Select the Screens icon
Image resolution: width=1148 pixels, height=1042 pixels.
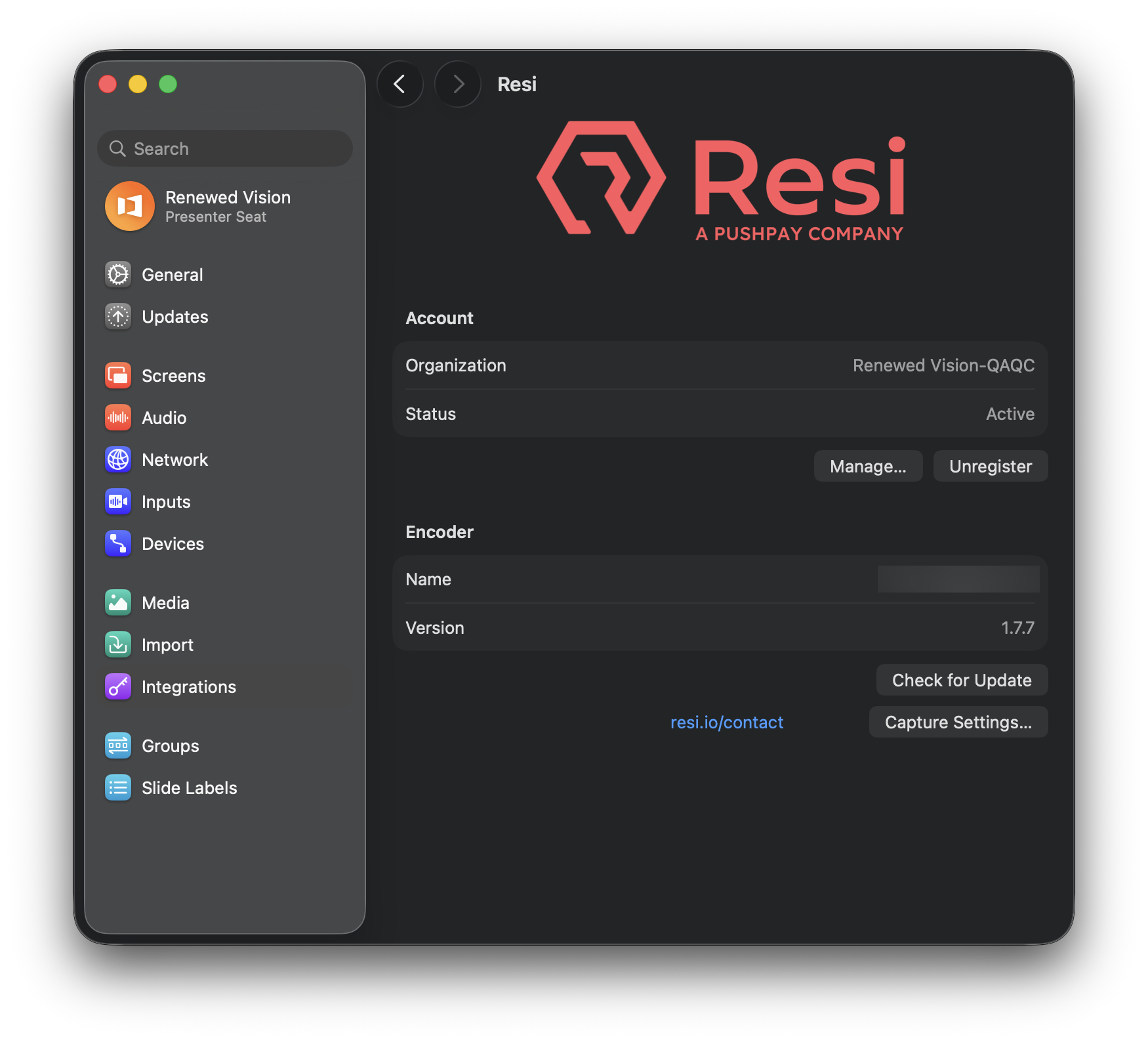tap(118, 375)
